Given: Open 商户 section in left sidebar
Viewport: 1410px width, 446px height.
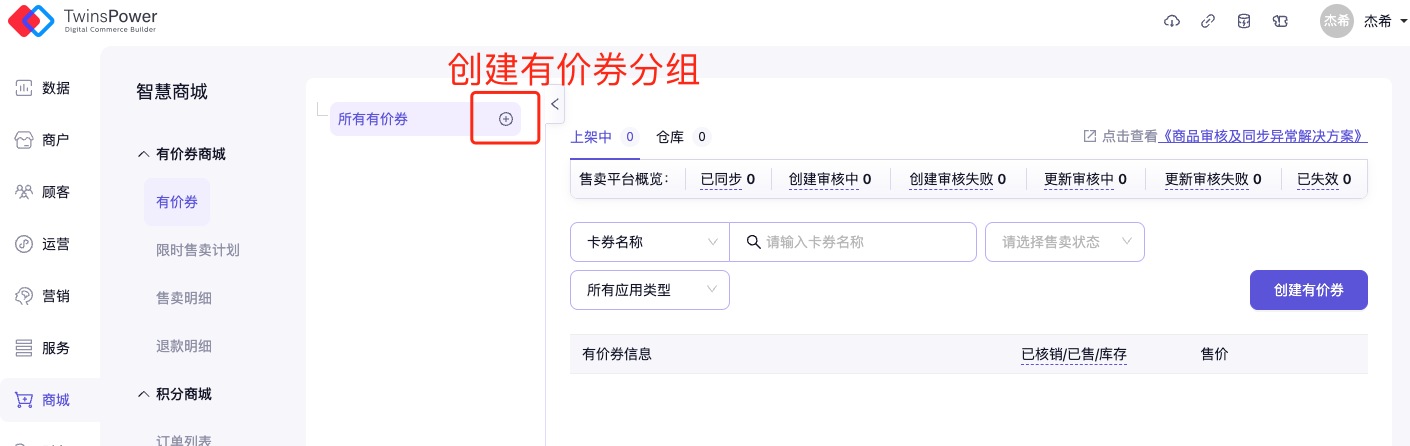Looking at the screenshot, I should click(43, 140).
